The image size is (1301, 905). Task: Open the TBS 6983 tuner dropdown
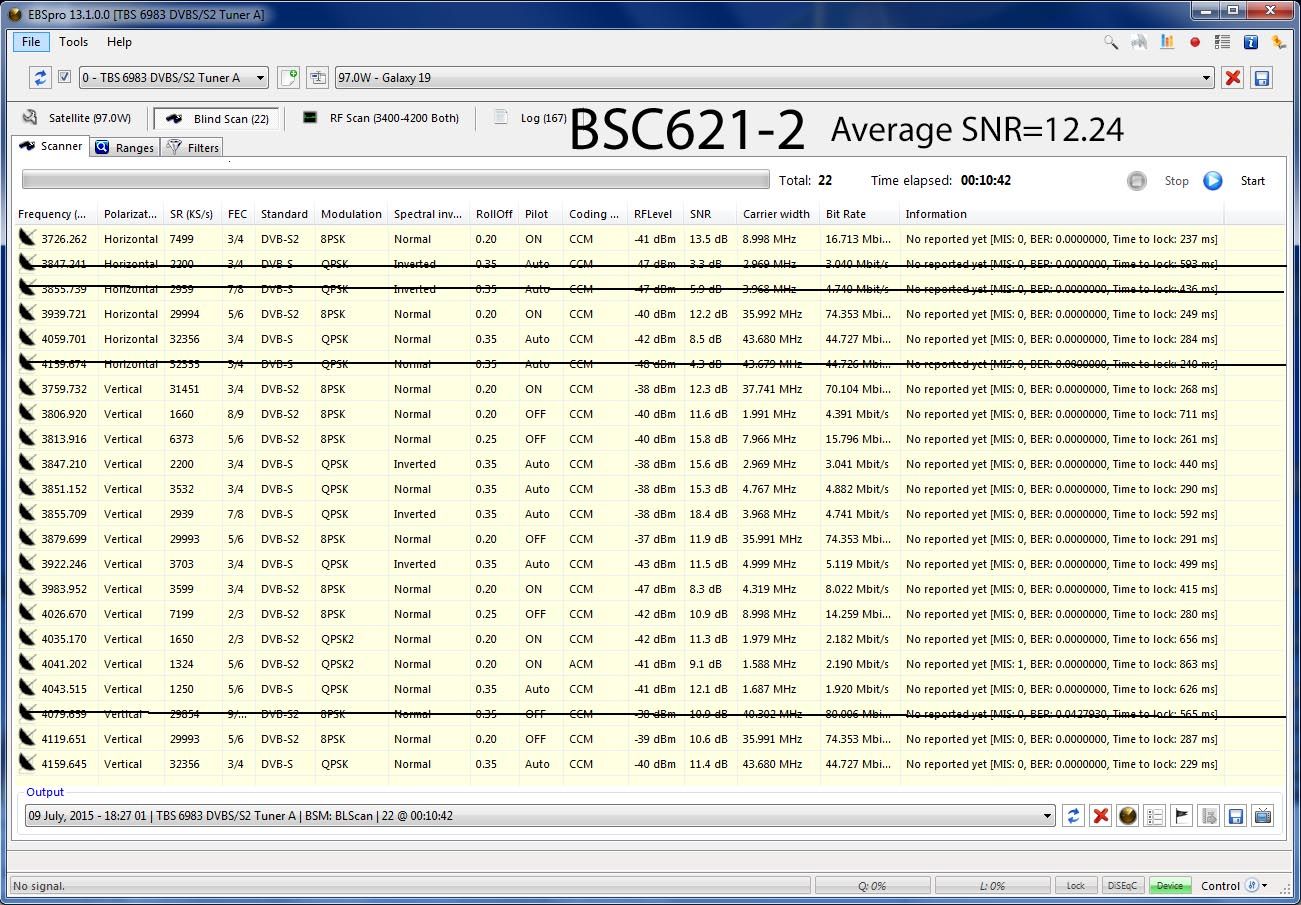(x=173, y=77)
